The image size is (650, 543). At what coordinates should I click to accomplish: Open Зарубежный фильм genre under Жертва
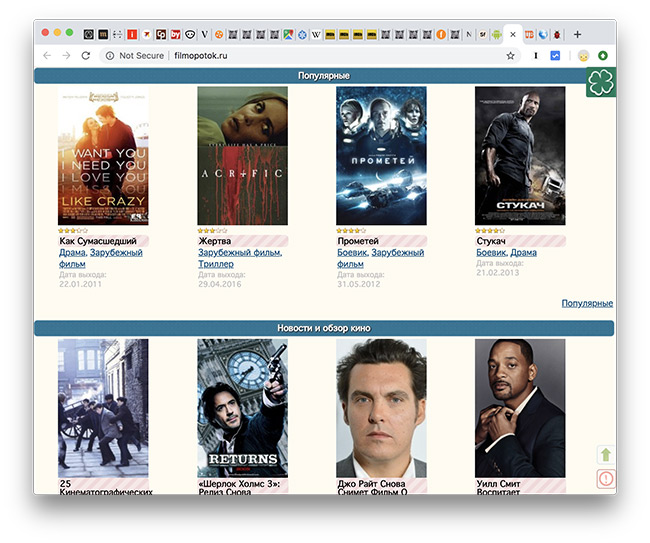point(240,252)
